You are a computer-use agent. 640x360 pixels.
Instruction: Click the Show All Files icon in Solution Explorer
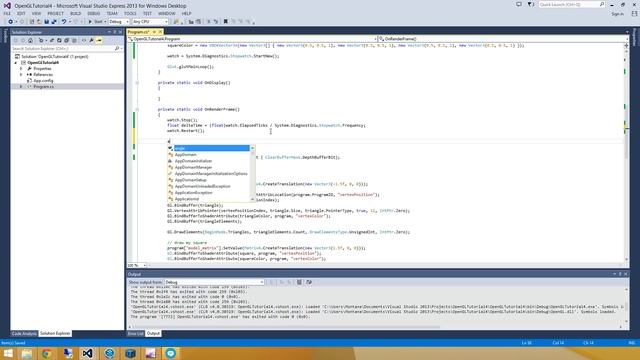point(74,40)
